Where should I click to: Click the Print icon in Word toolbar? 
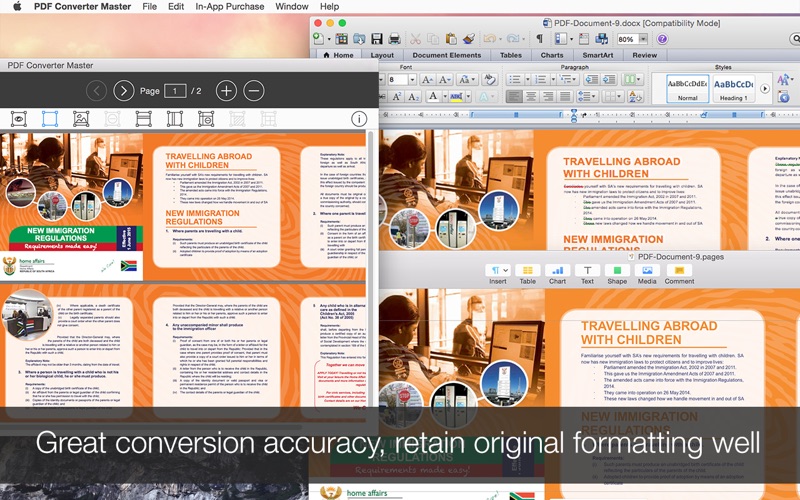click(394, 38)
